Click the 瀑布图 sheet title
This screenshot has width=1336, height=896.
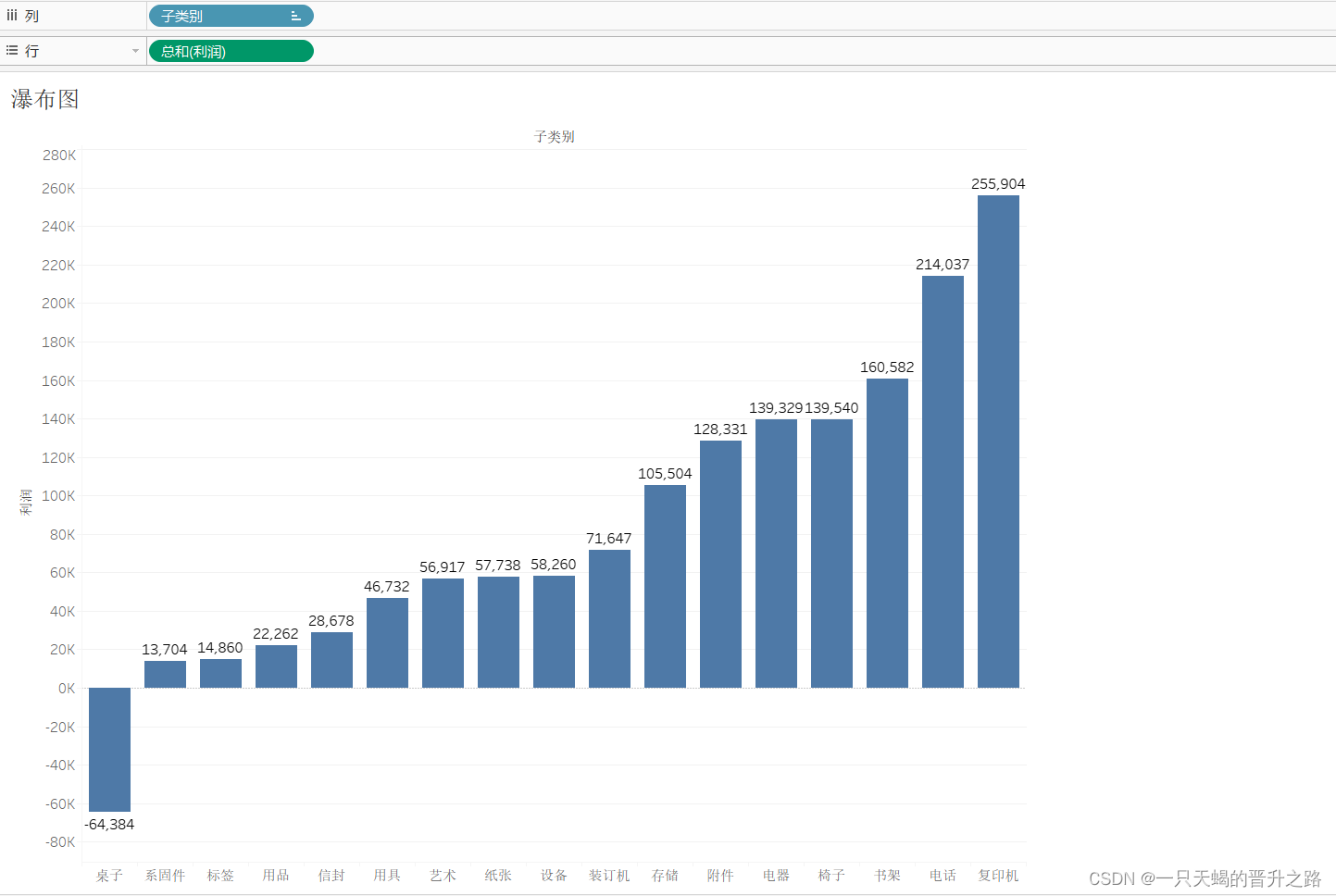[x=44, y=99]
